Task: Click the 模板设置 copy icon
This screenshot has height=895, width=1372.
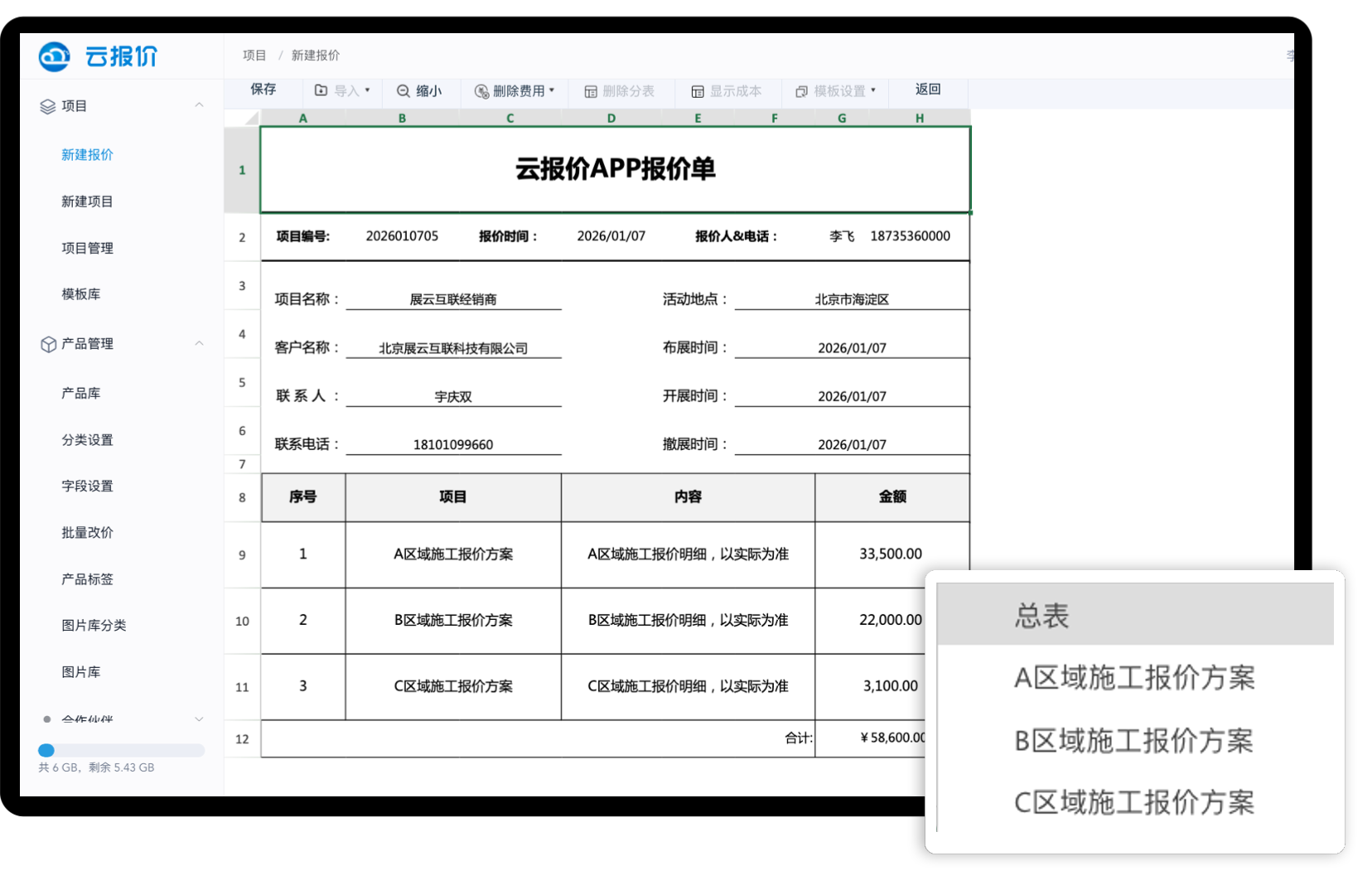Action: pos(801,91)
